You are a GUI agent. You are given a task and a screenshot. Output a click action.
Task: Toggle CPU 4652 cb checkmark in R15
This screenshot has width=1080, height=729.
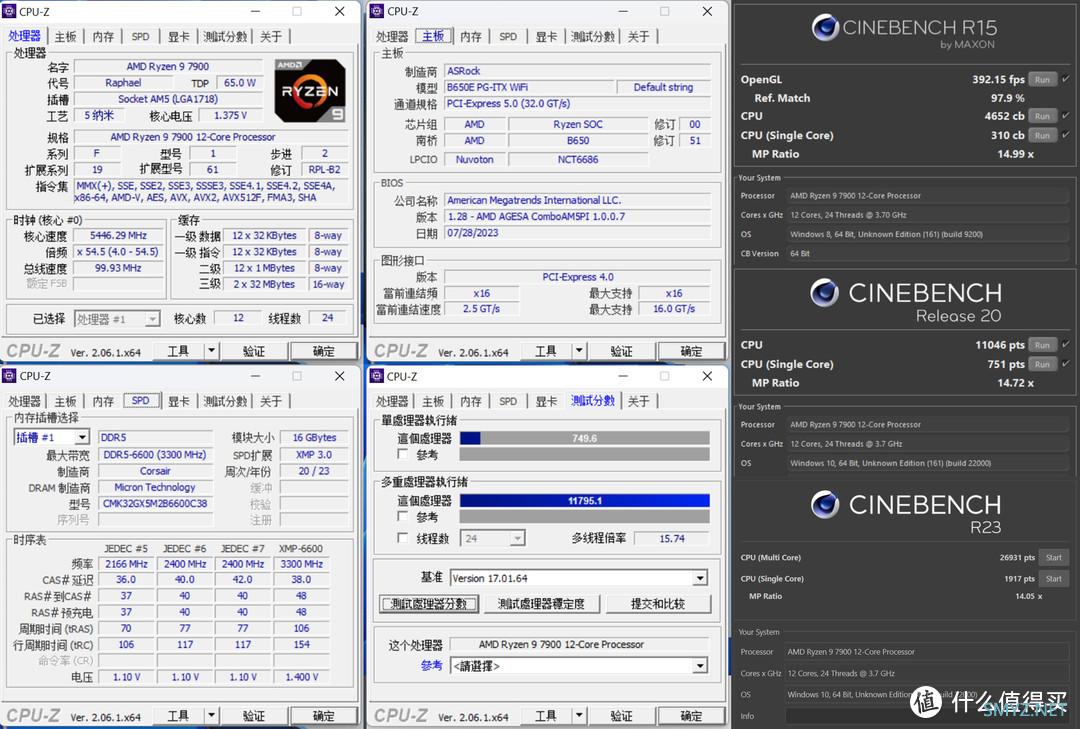click(1066, 116)
